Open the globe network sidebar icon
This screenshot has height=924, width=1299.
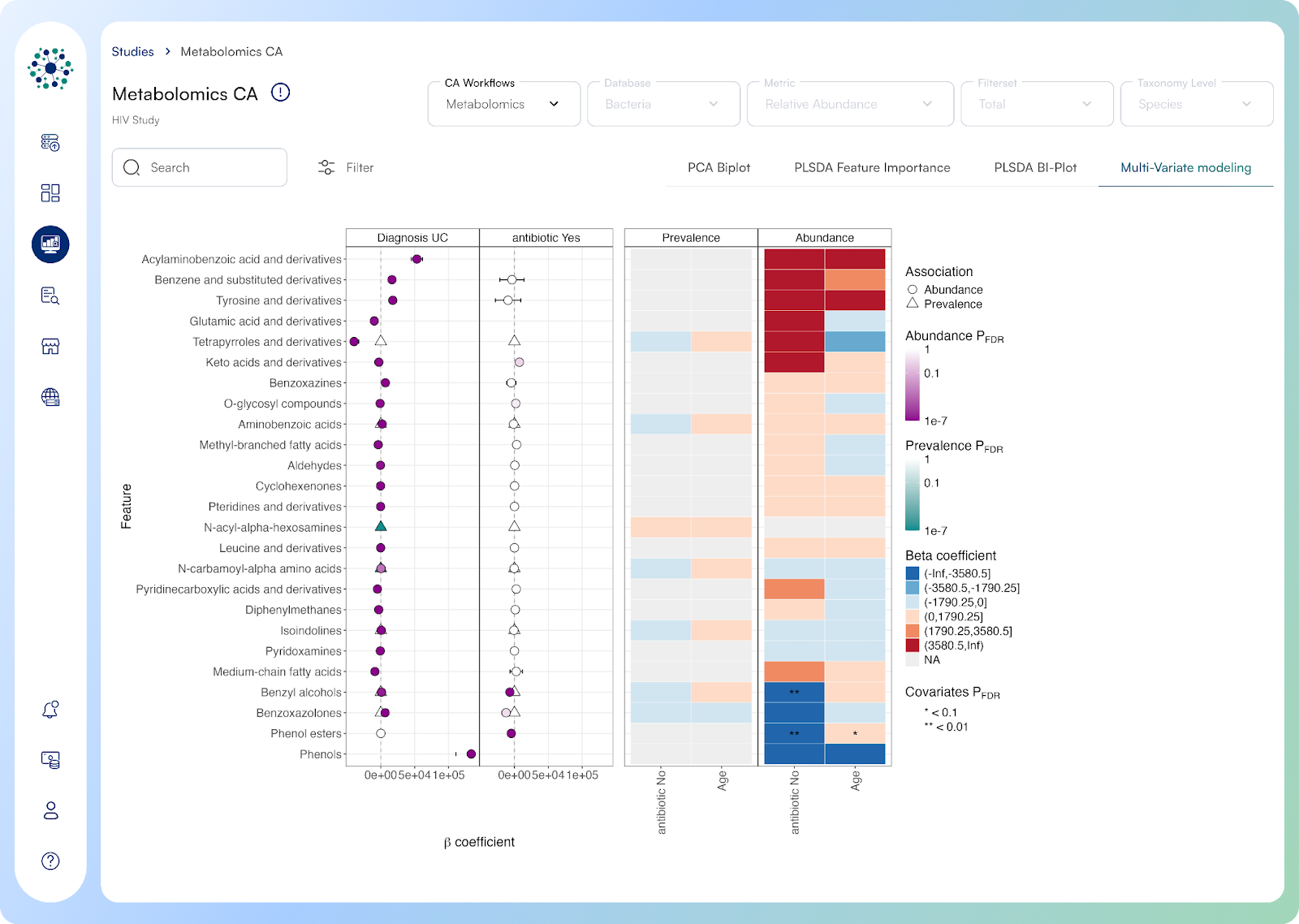[x=50, y=397]
